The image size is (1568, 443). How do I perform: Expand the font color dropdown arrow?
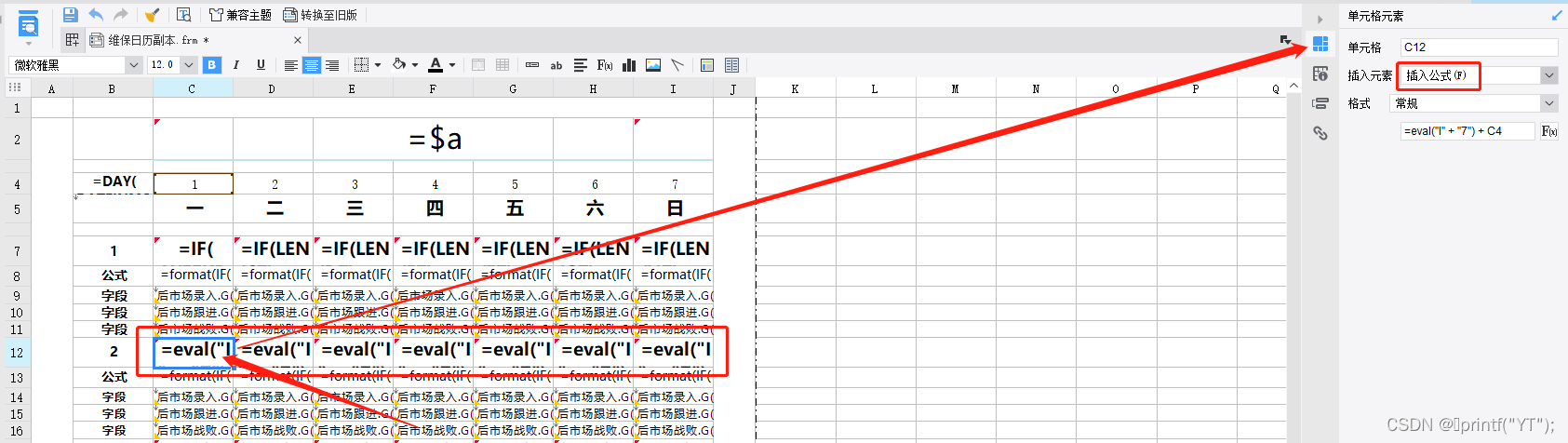coord(452,65)
